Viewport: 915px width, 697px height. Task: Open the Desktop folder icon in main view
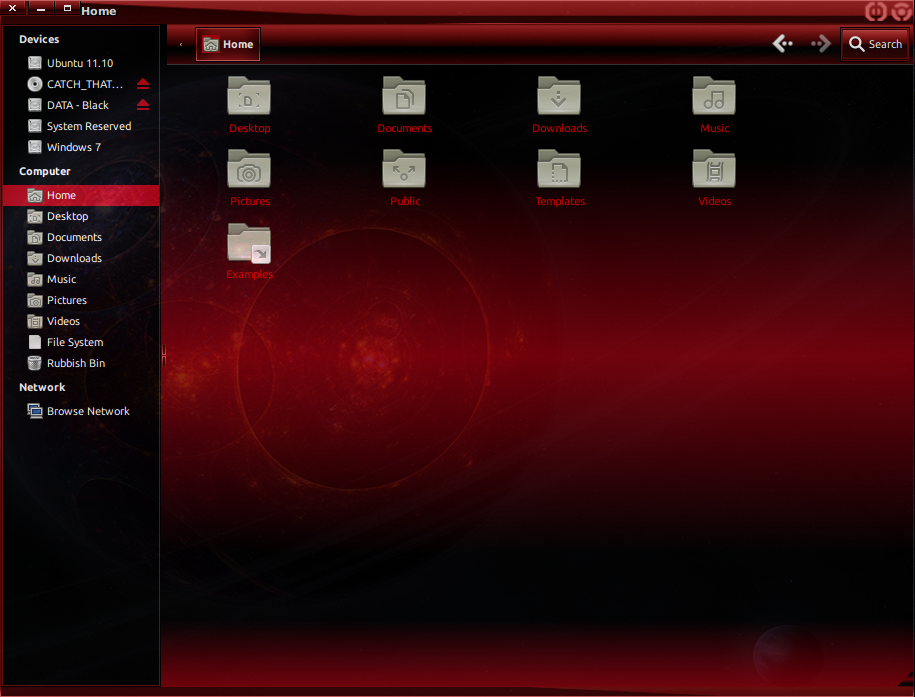249,96
